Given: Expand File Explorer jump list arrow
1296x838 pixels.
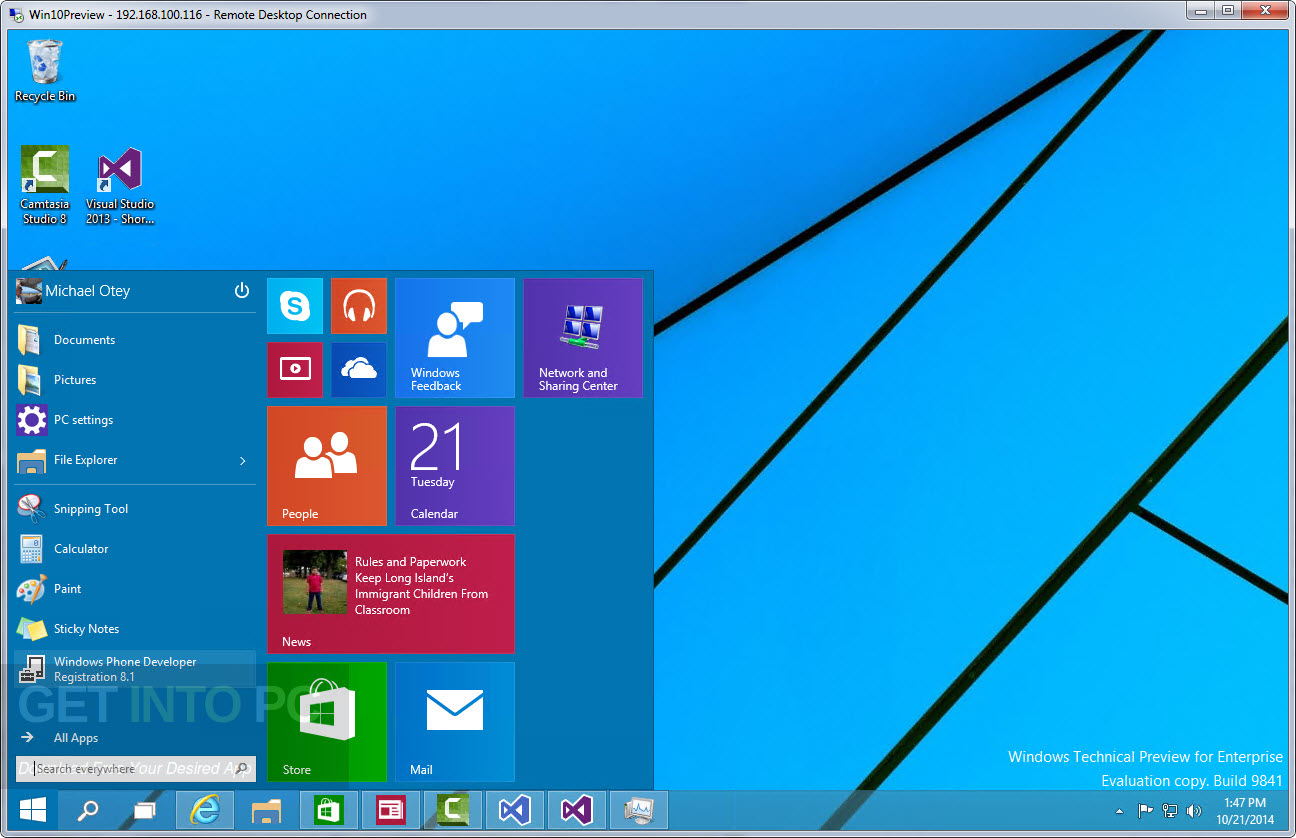Looking at the screenshot, I should tap(243, 460).
